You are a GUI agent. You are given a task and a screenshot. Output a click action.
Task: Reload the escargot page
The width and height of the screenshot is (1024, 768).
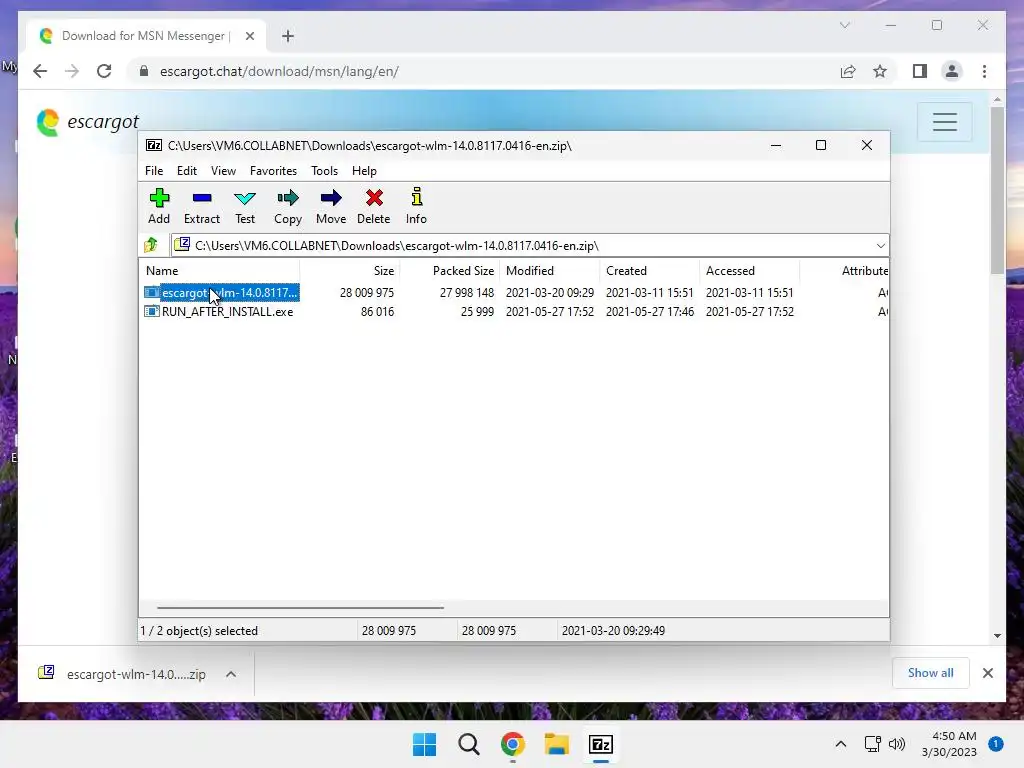[104, 71]
